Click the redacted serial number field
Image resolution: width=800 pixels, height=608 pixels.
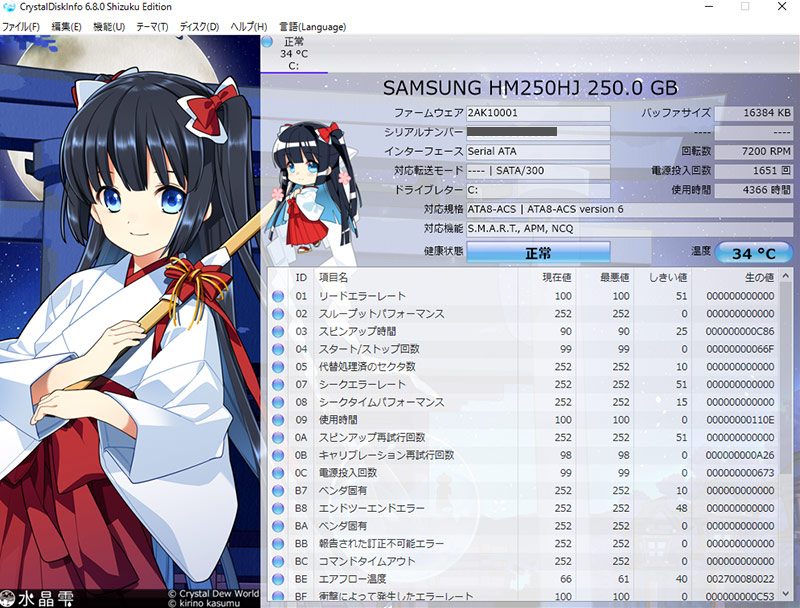538,132
